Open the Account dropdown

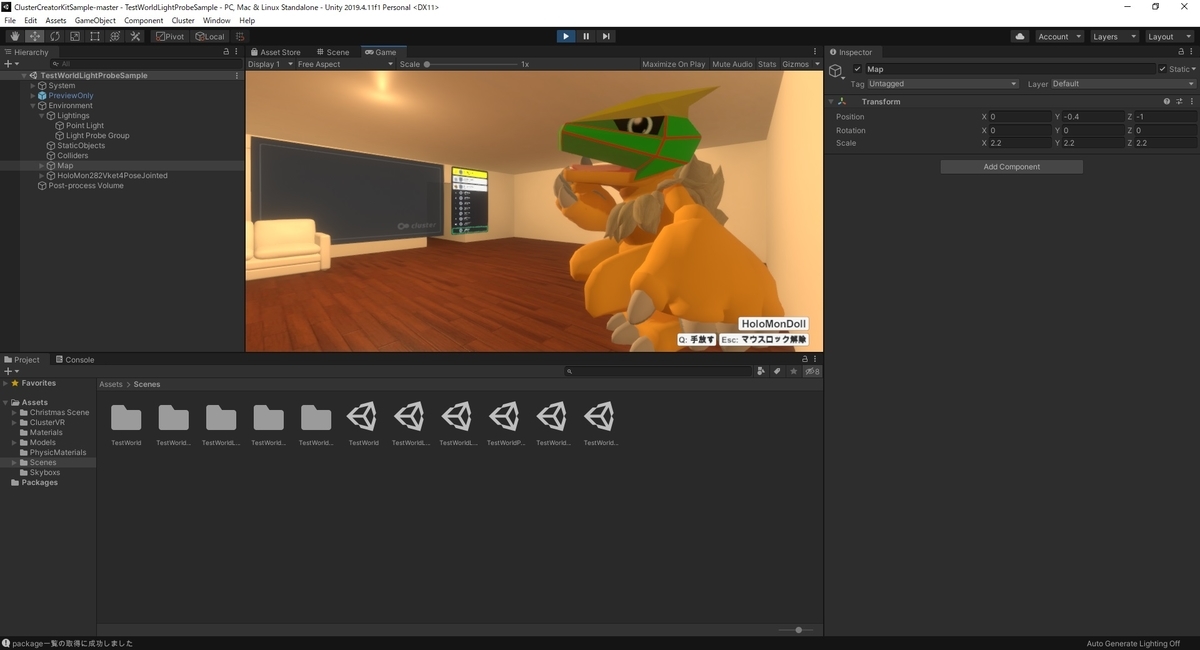pos(1059,36)
